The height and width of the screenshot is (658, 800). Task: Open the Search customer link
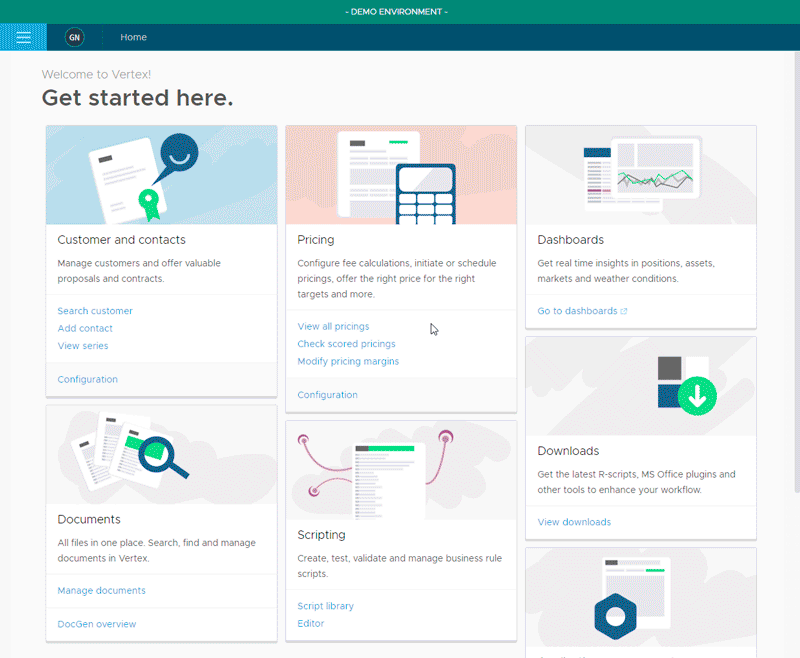(95, 311)
